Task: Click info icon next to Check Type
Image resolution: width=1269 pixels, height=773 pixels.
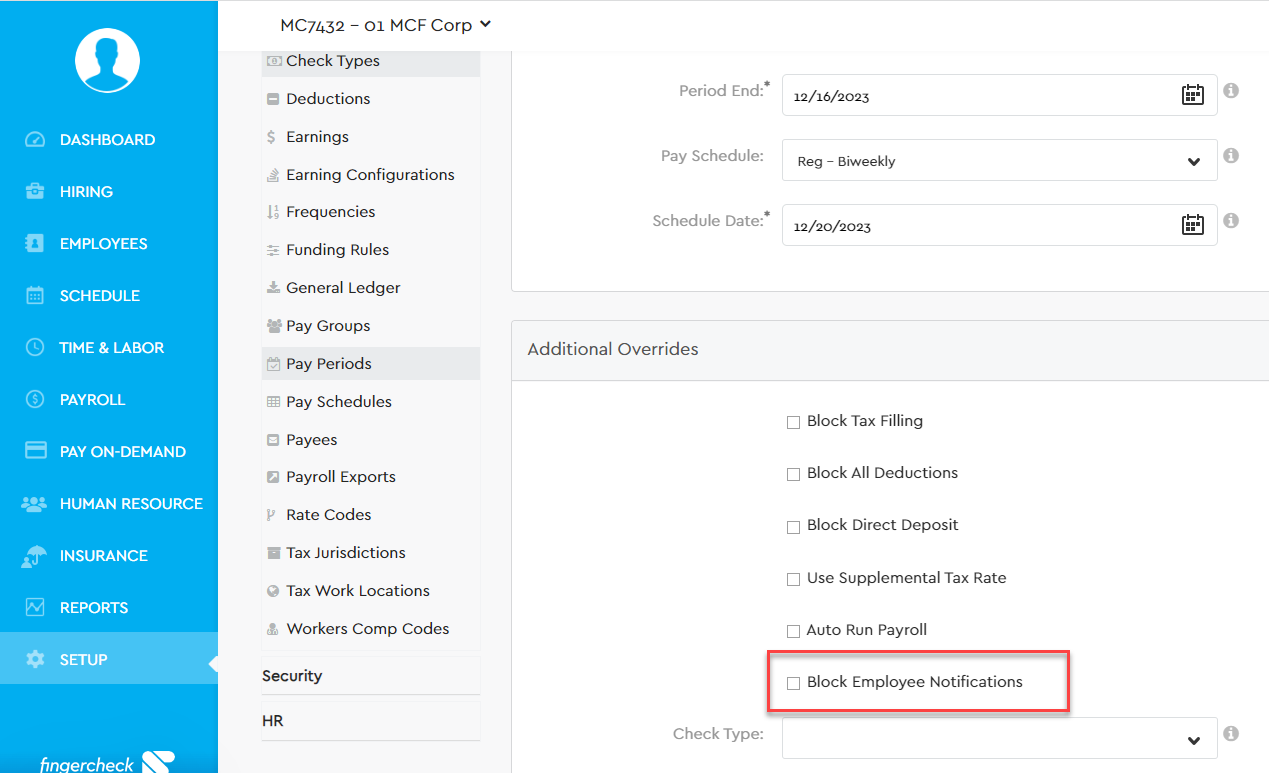Action: (1231, 734)
